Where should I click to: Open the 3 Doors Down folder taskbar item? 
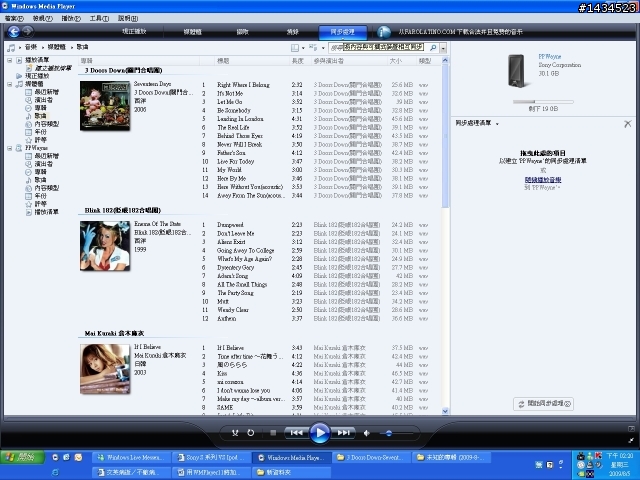click(x=370, y=458)
